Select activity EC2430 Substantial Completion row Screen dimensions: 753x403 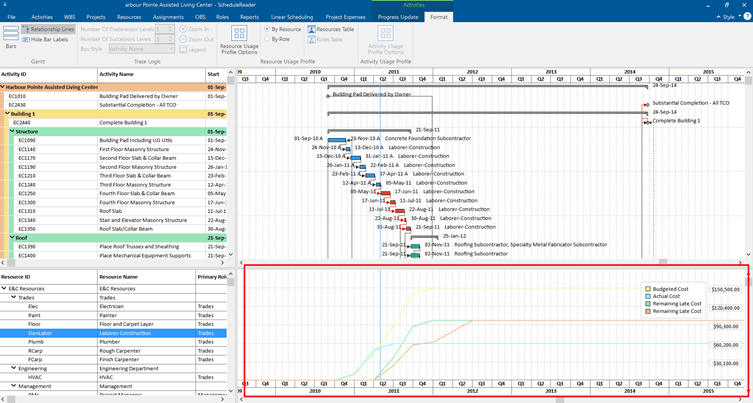pyautogui.click(x=113, y=105)
